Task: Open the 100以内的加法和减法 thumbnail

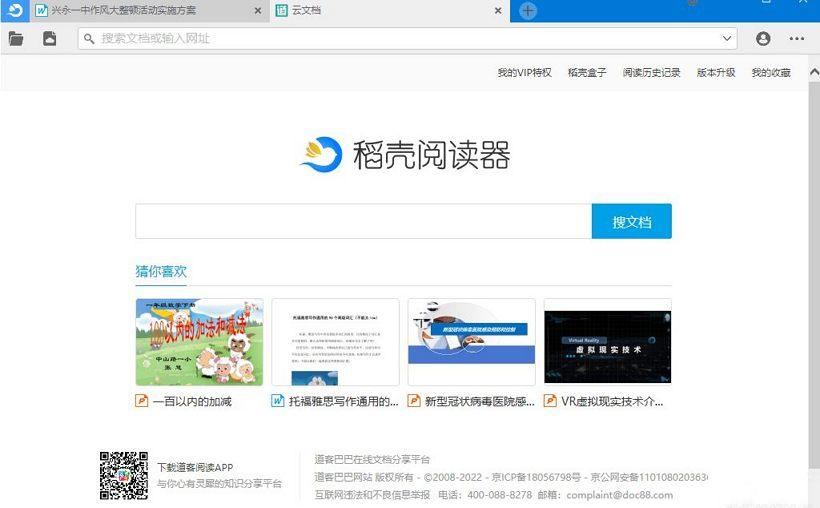Action: click(x=199, y=342)
